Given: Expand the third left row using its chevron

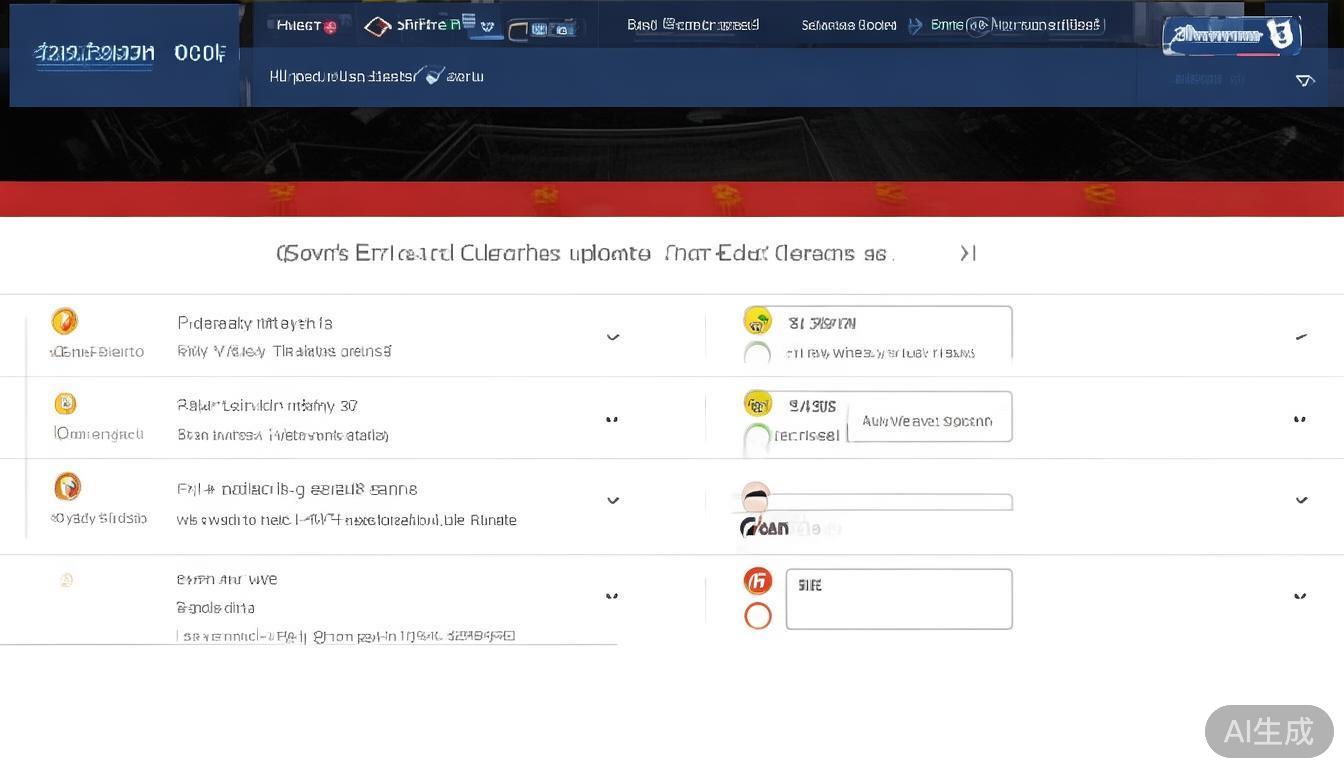Looking at the screenshot, I should (613, 500).
